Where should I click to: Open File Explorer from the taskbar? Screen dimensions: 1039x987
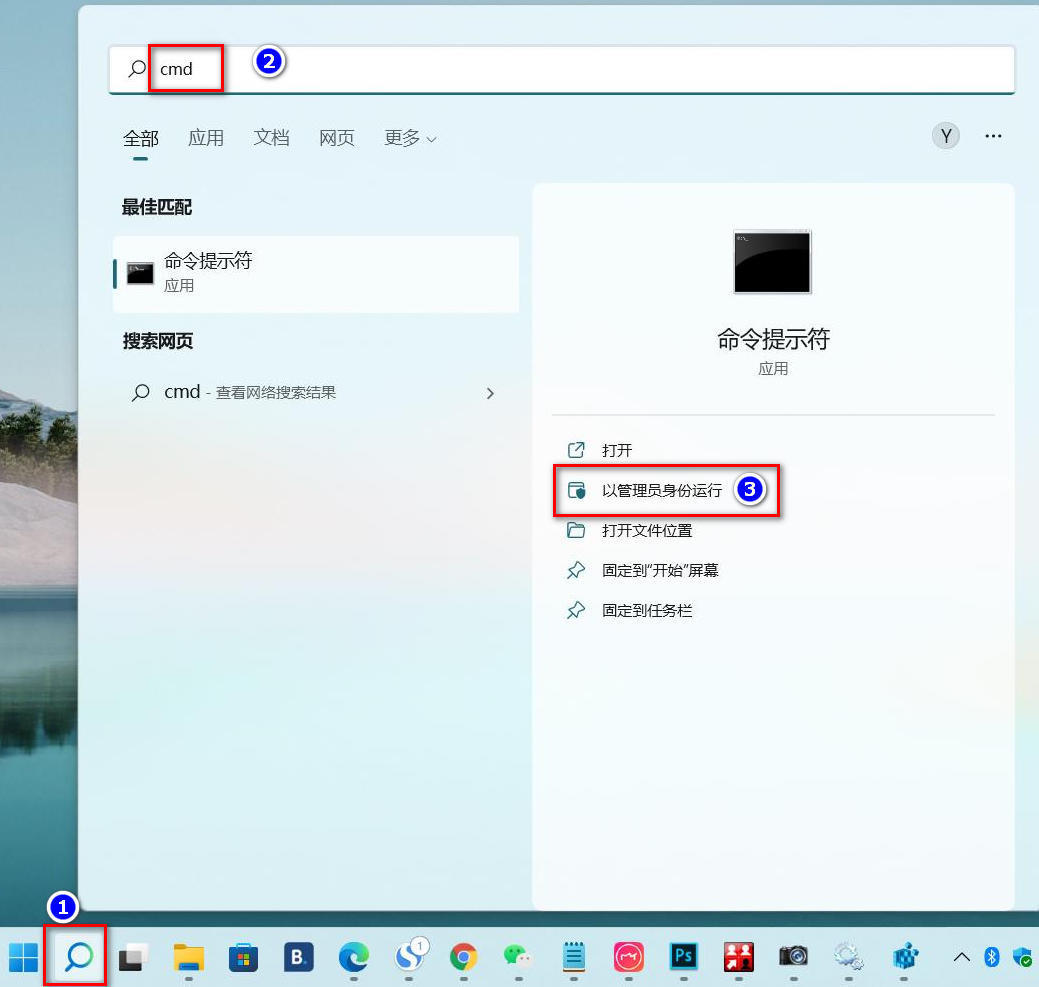(x=188, y=957)
